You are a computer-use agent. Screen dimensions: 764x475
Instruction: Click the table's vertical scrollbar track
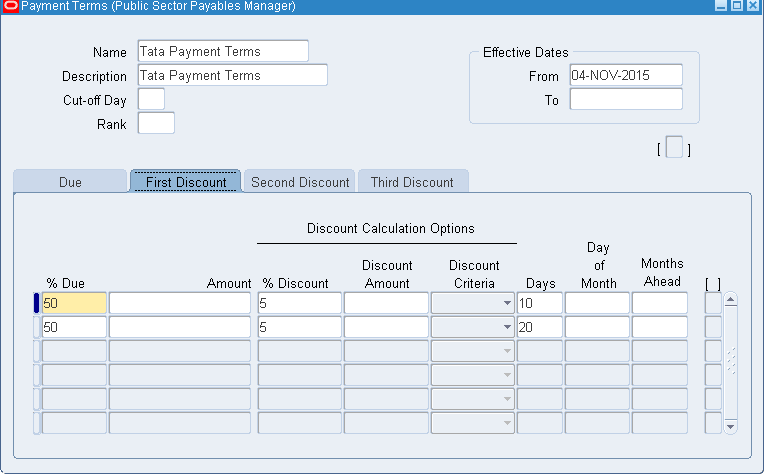730,360
